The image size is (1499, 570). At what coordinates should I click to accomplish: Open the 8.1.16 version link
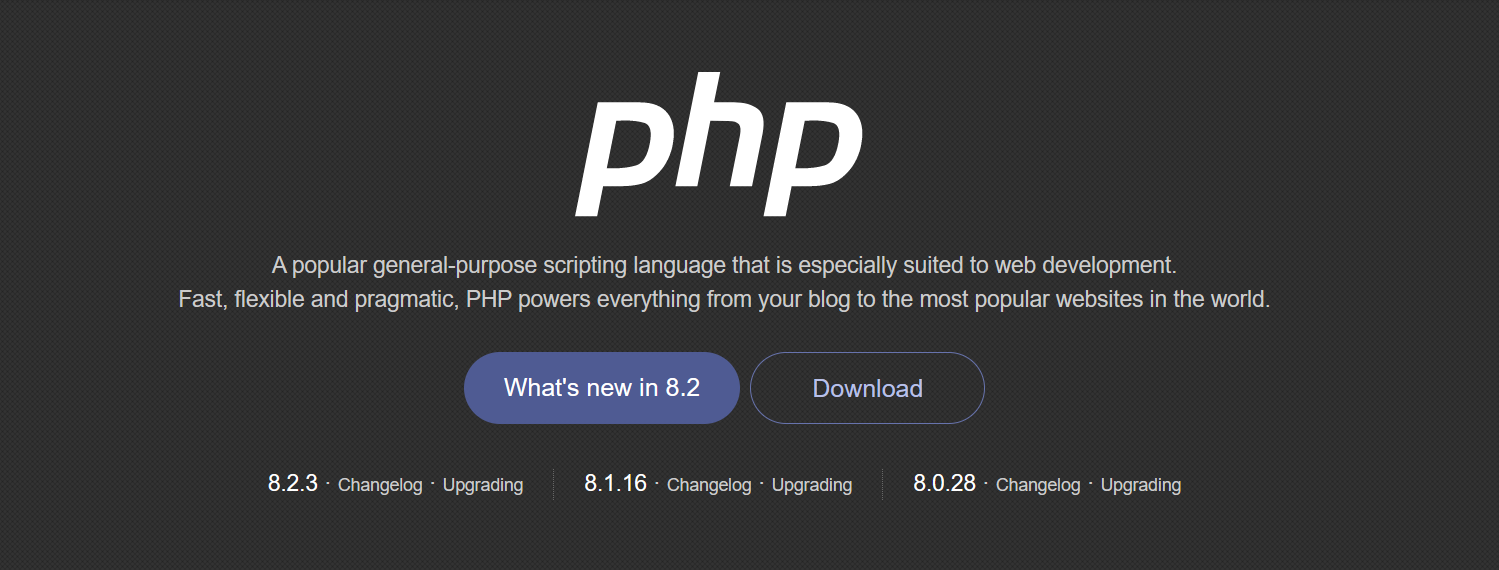pyautogui.click(x=616, y=484)
